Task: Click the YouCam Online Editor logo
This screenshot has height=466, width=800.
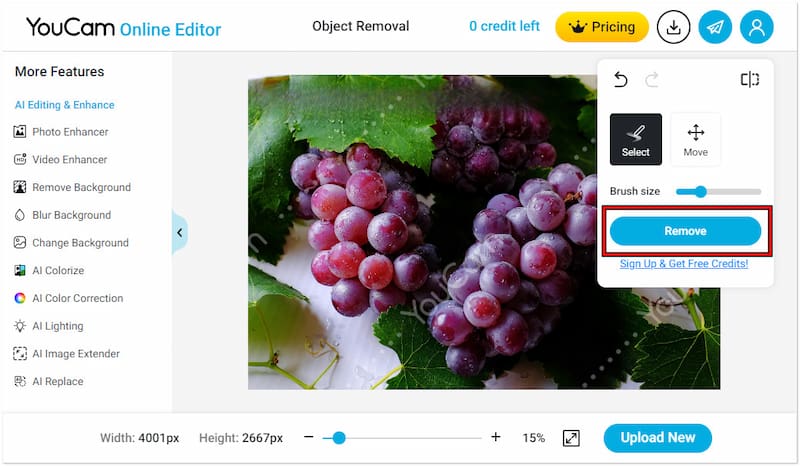Action: (x=123, y=27)
